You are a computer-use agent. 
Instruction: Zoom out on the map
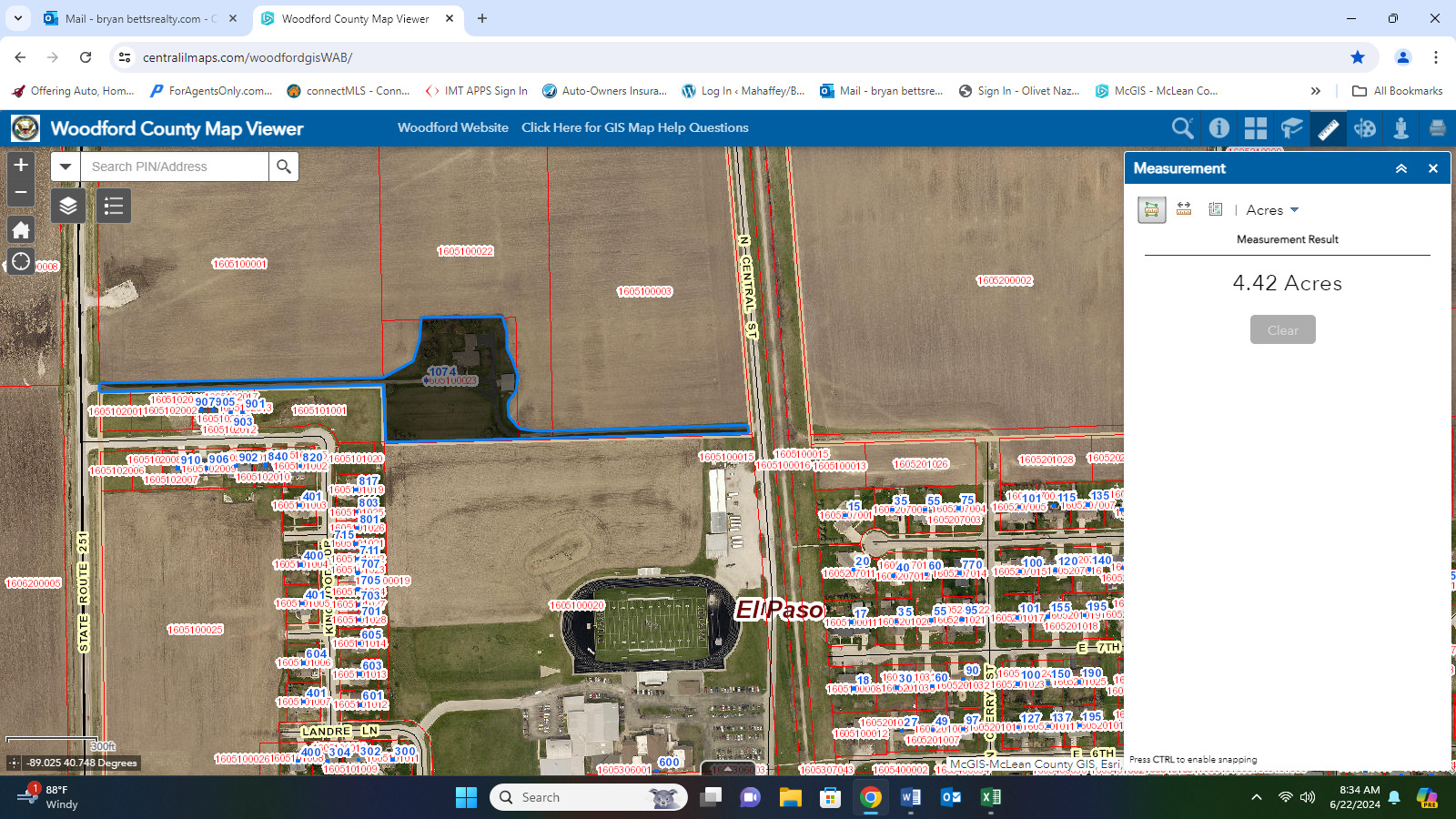click(x=21, y=192)
